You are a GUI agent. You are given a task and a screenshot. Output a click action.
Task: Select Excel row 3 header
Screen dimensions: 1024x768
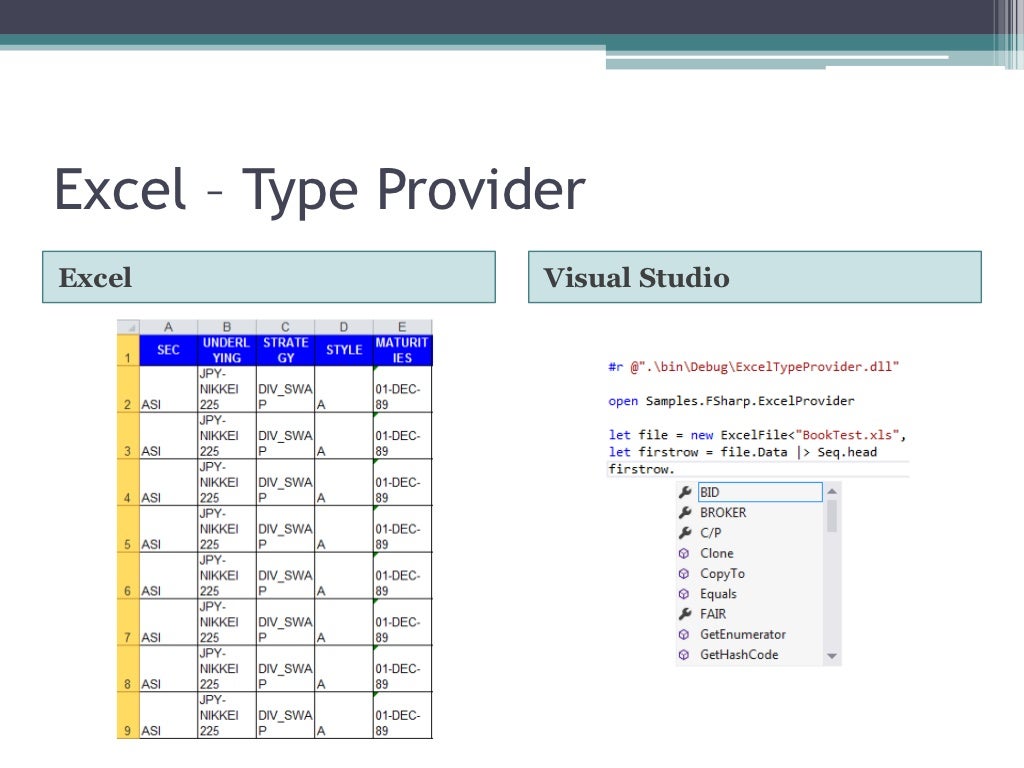(x=128, y=436)
